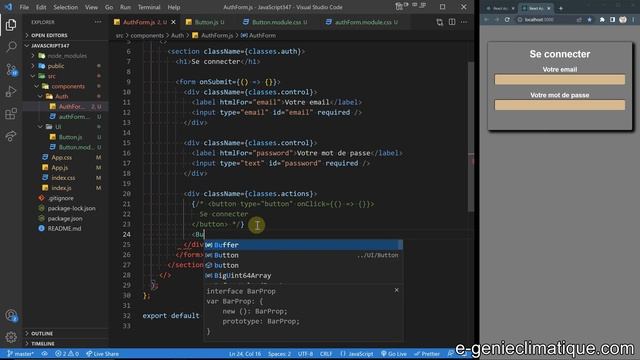Open editor more actions ellipsis
The width and height of the screenshot is (640, 360).
coord(464,22)
